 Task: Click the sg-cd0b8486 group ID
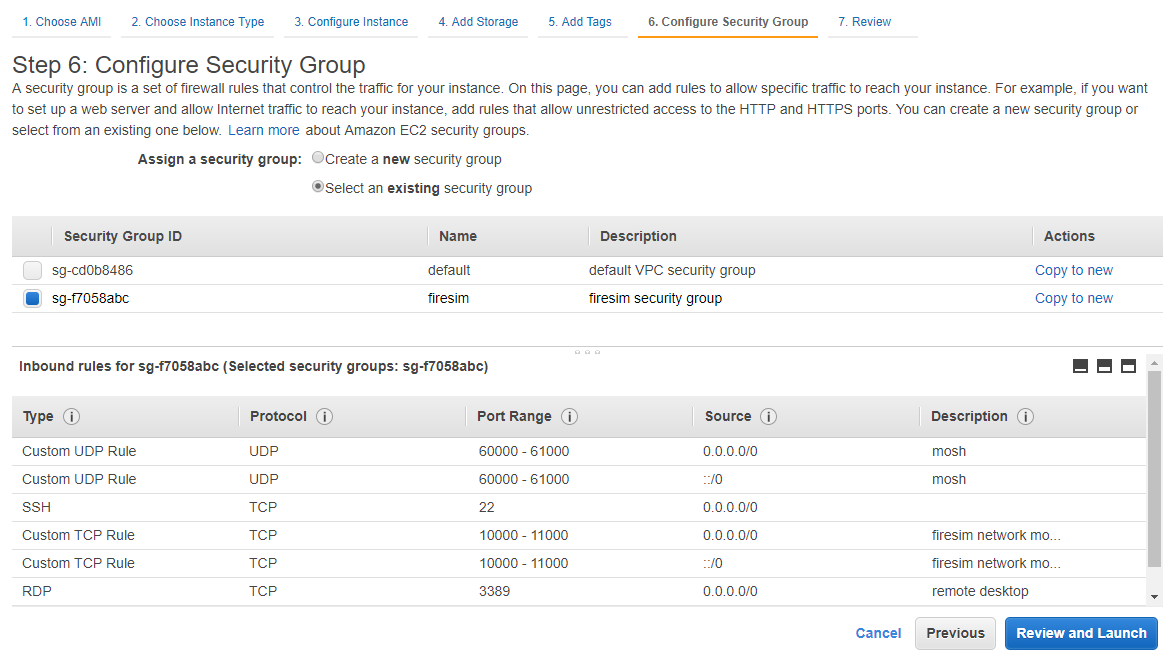click(x=92, y=270)
